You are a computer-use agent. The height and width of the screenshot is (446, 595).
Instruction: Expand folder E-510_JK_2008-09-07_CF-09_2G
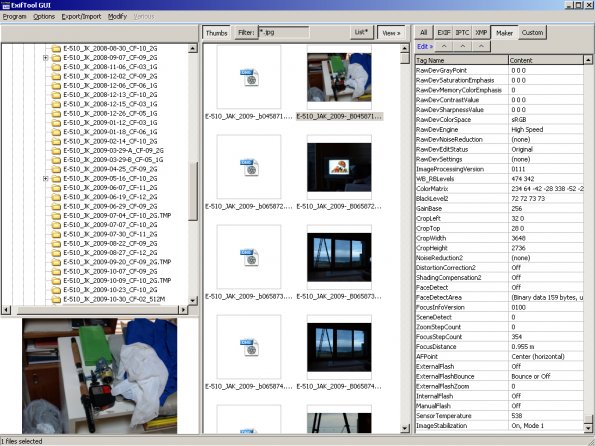(x=46, y=58)
